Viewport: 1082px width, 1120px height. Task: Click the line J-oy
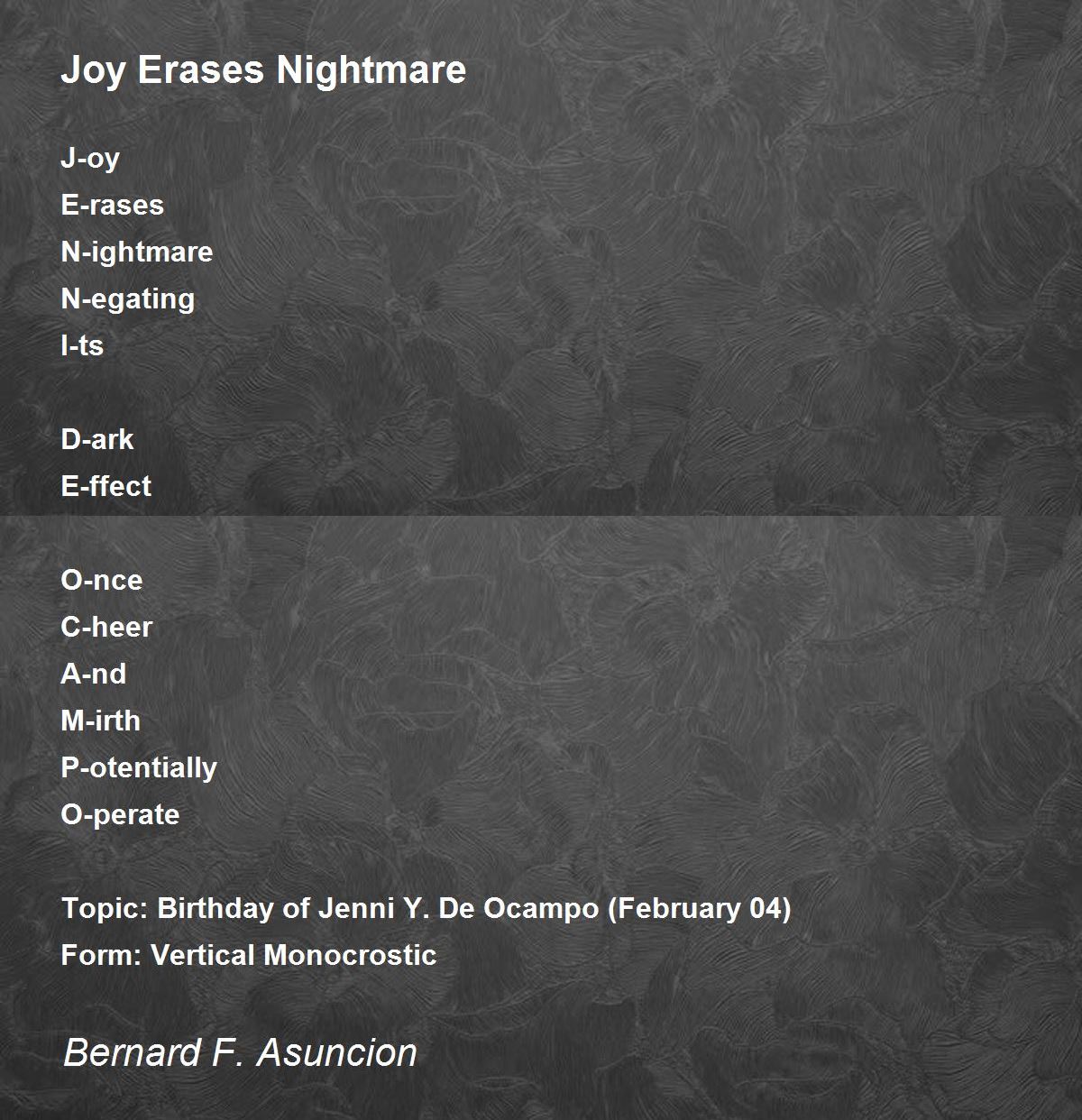pos(90,159)
